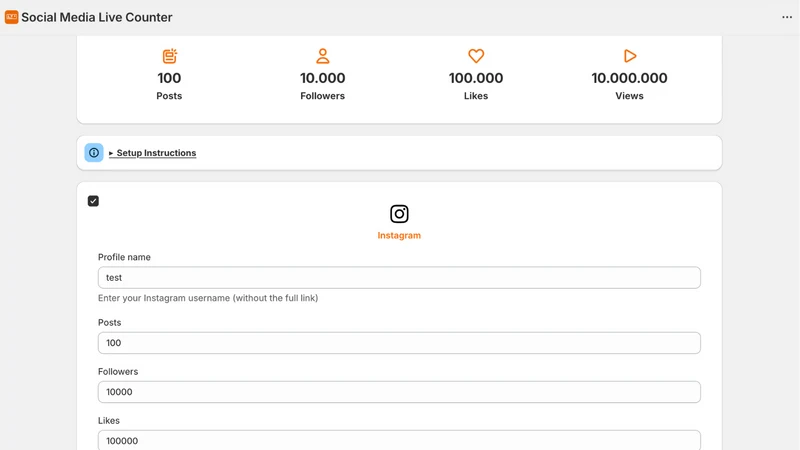
Task: Click the Social Media Live Counter app icon
Action: [11, 17]
